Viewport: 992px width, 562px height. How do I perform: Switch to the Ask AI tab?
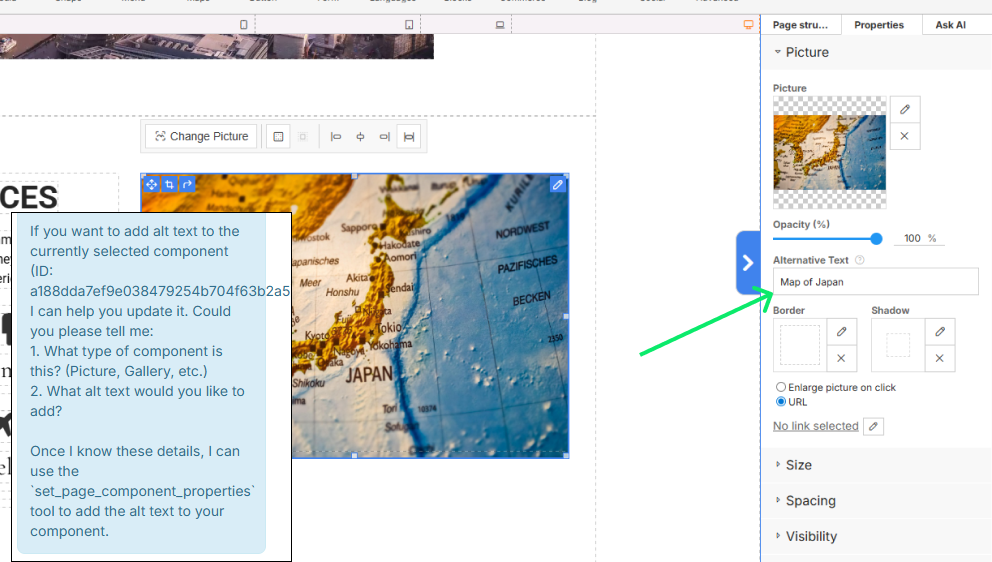click(950, 25)
